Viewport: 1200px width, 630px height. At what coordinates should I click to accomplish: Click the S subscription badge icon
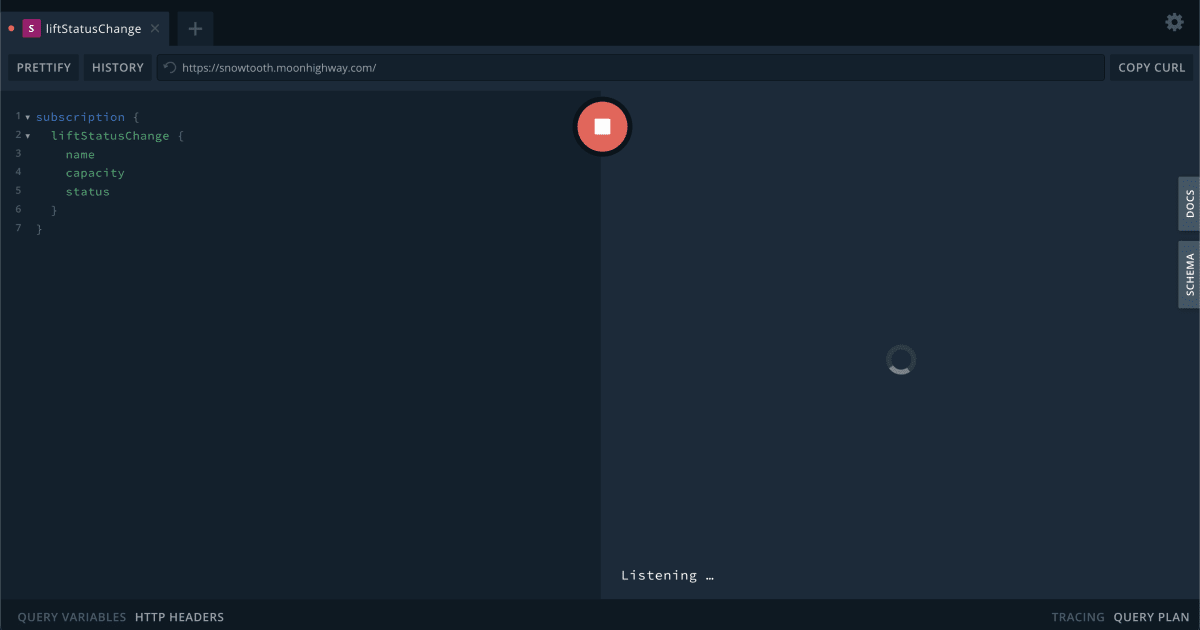(31, 28)
